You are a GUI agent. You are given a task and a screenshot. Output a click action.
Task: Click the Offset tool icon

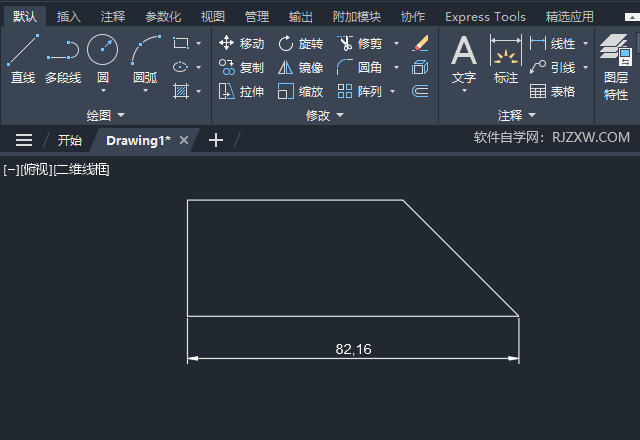tap(420, 91)
